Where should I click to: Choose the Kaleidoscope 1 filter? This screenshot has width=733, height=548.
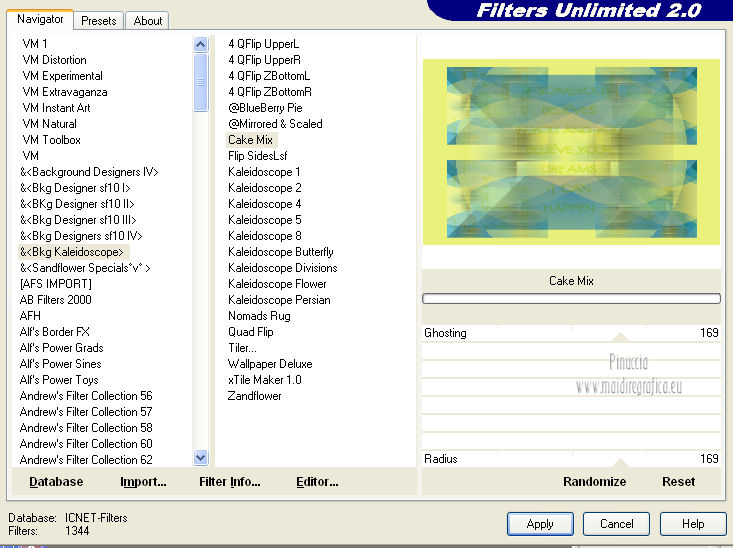coord(264,172)
